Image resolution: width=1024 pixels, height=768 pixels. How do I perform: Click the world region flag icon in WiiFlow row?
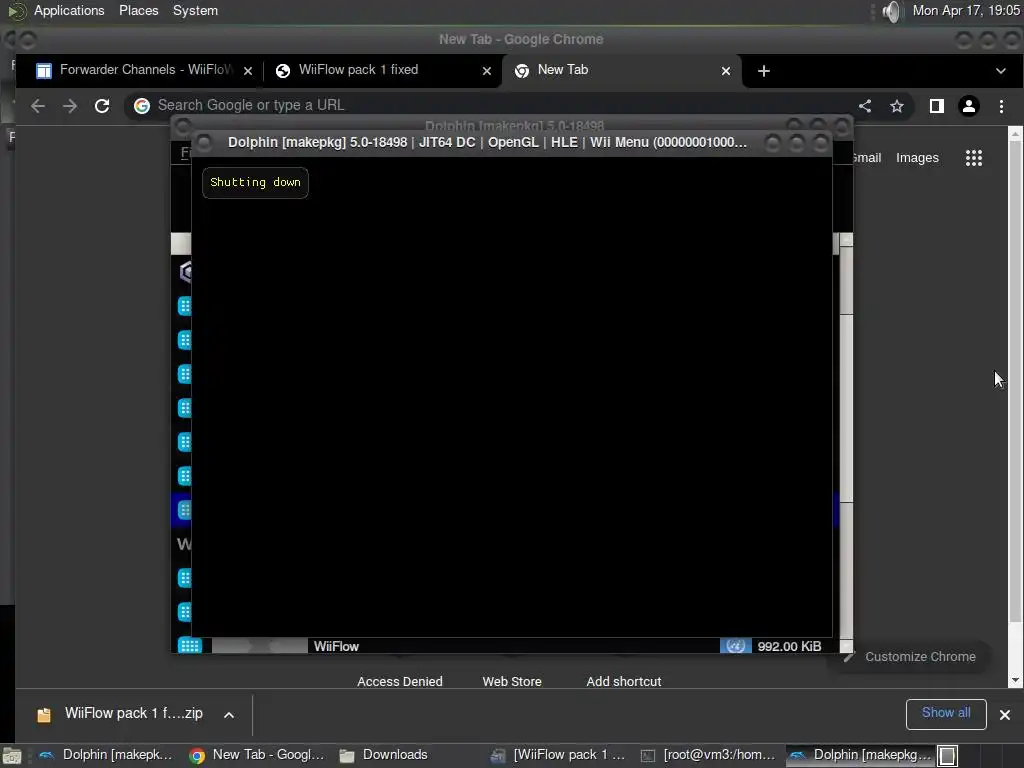(x=735, y=646)
